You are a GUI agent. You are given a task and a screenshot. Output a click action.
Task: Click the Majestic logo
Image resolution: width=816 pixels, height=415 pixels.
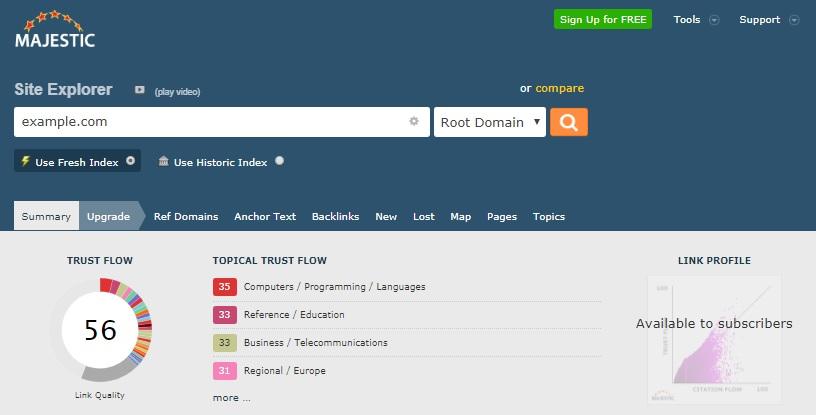55,29
